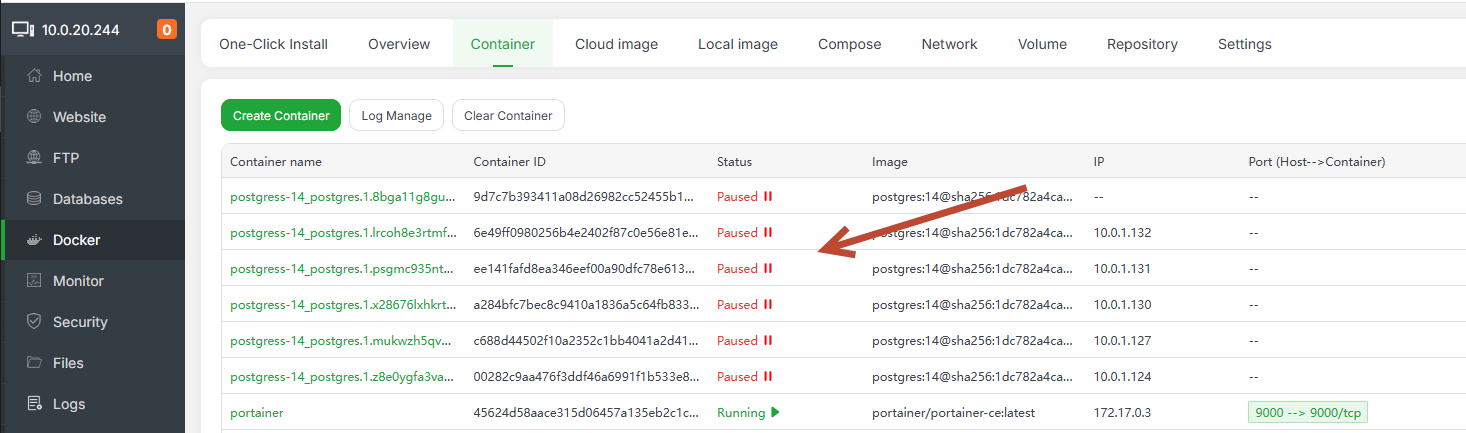Toggle paused status of first postgres container
Viewport: 1466px width, 433px height.
pyautogui.click(x=768, y=197)
